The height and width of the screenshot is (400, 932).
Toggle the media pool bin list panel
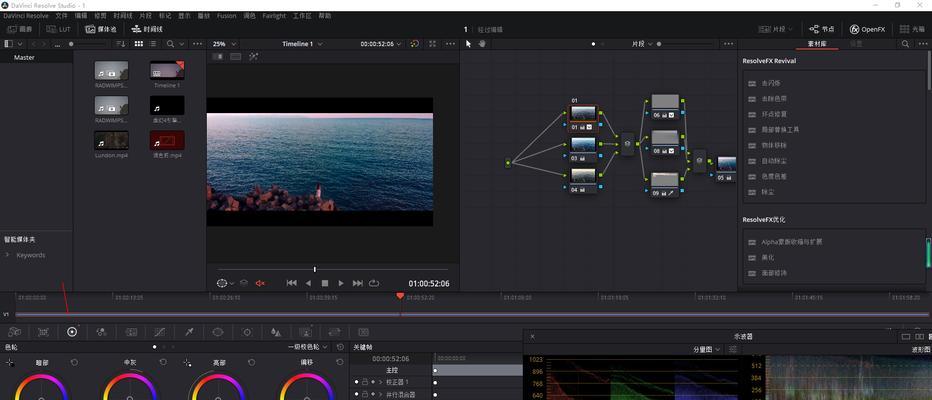tap(8, 44)
